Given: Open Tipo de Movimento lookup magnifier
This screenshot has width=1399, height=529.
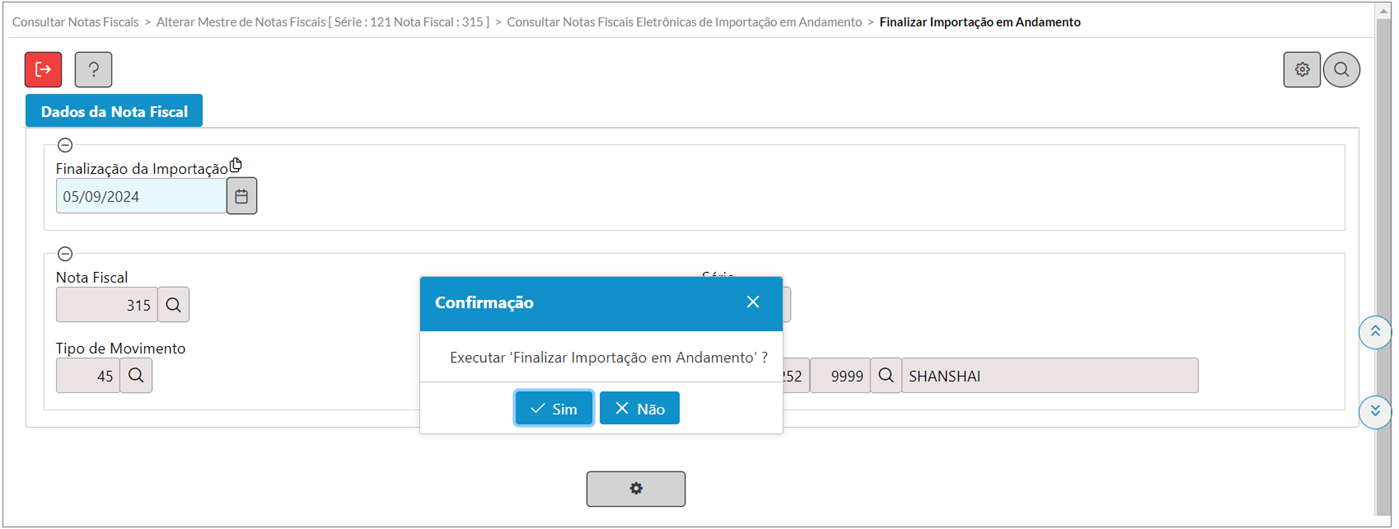Looking at the screenshot, I should coord(136,376).
